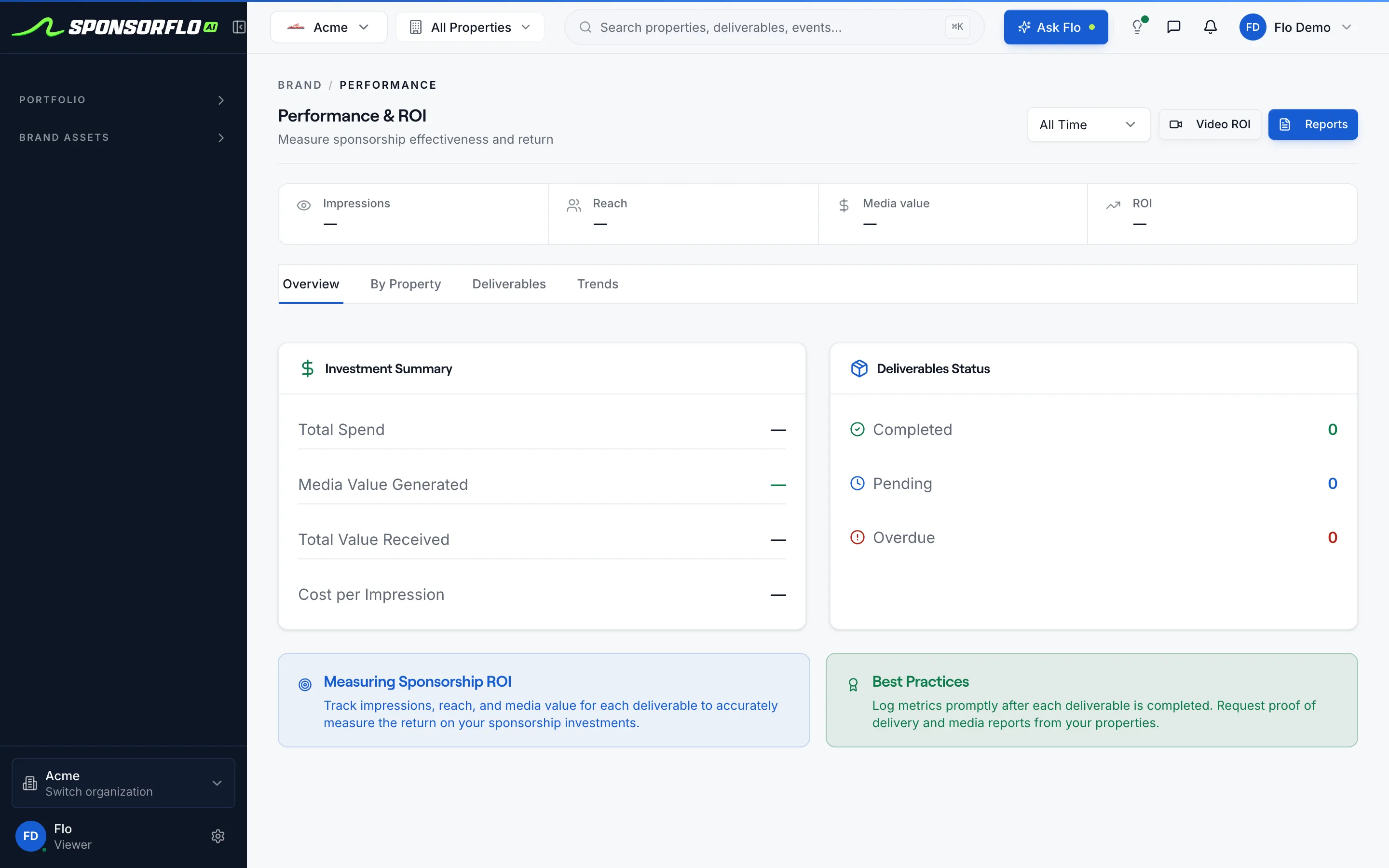Click the ⌘K shortcut badge
The width and height of the screenshot is (1389, 868).
(957, 27)
